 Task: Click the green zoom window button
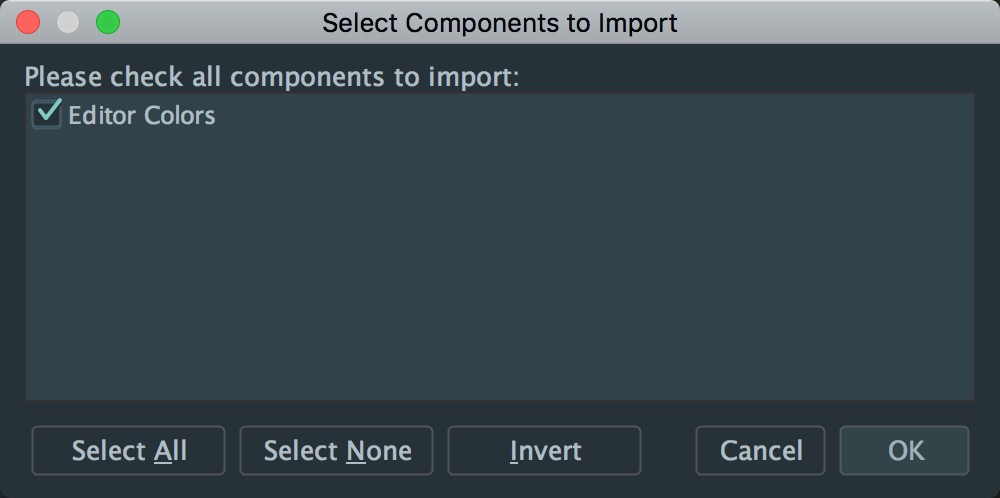tap(107, 22)
